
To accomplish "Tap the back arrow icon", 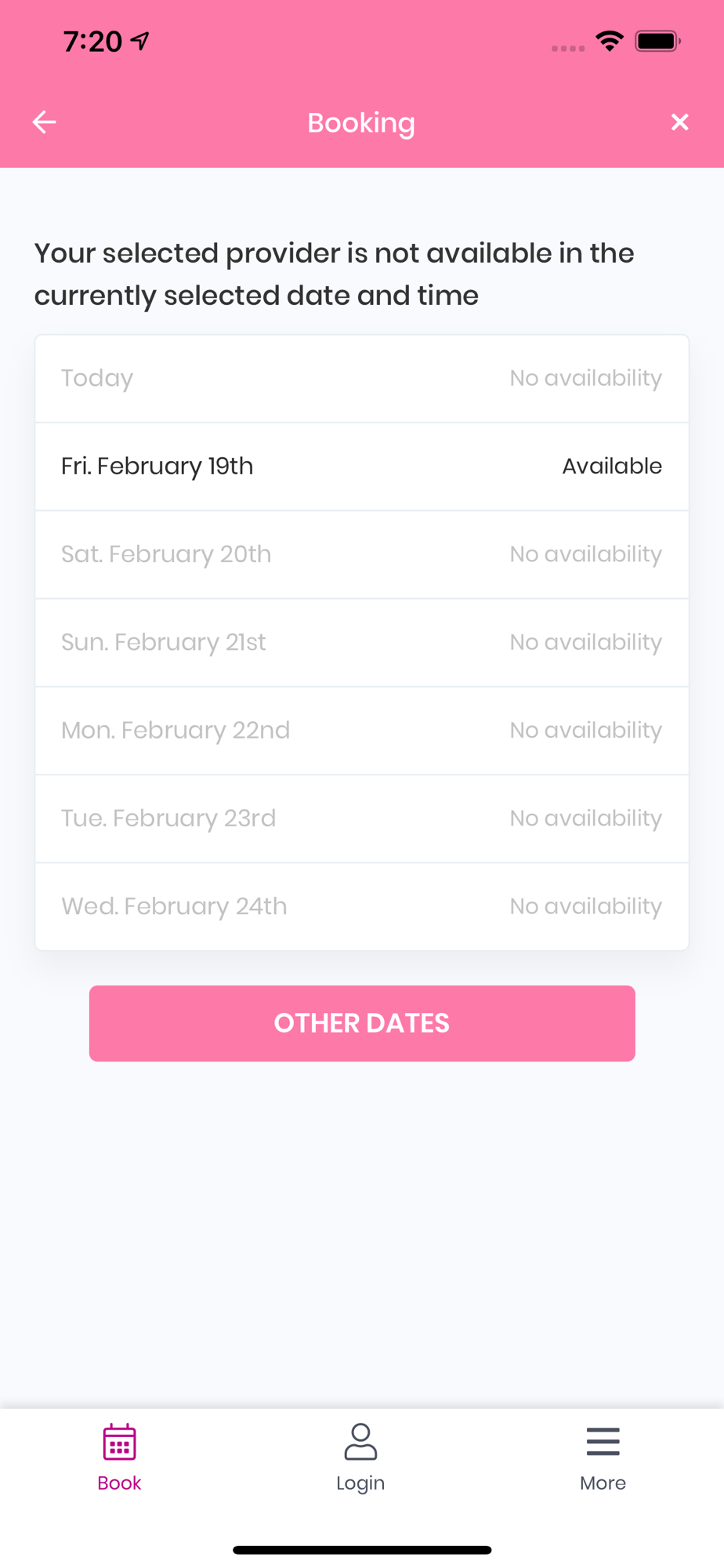I will click(44, 122).
